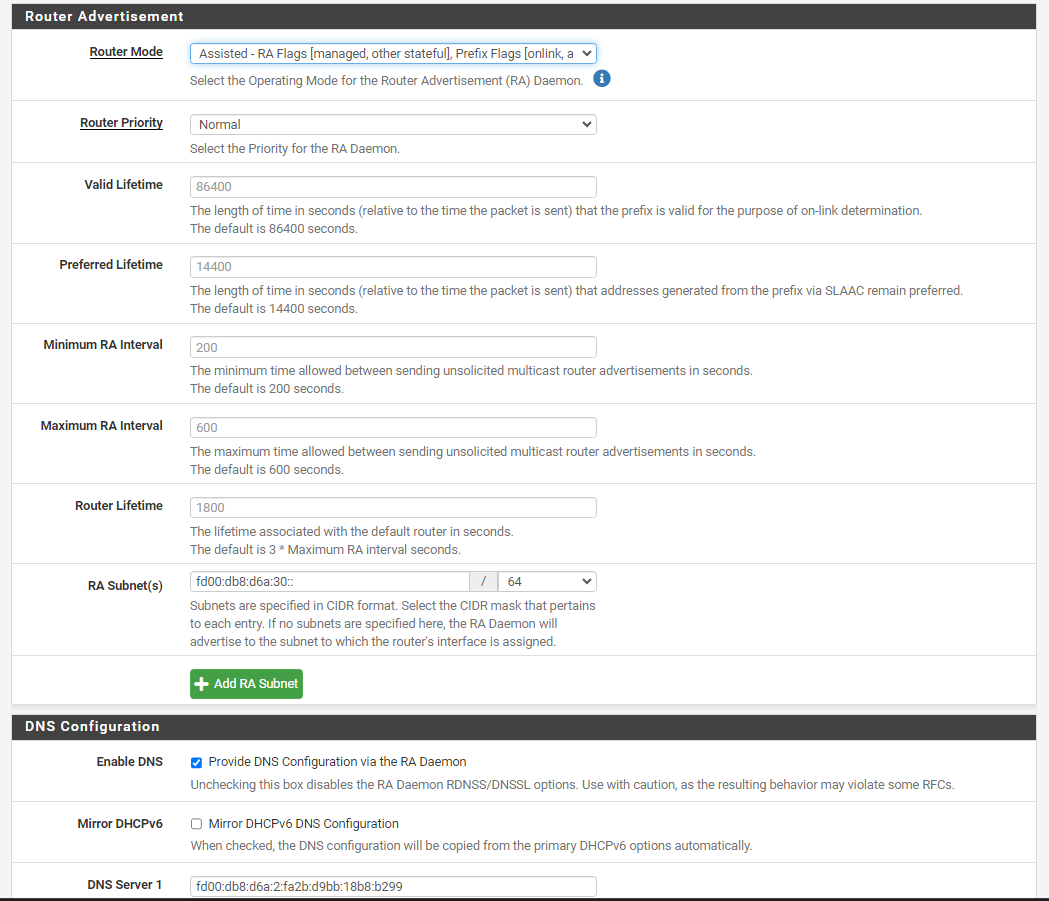Click the blue info icon beside Router Mode help
Viewport: 1049px width, 901px height.
coord(601,78)
